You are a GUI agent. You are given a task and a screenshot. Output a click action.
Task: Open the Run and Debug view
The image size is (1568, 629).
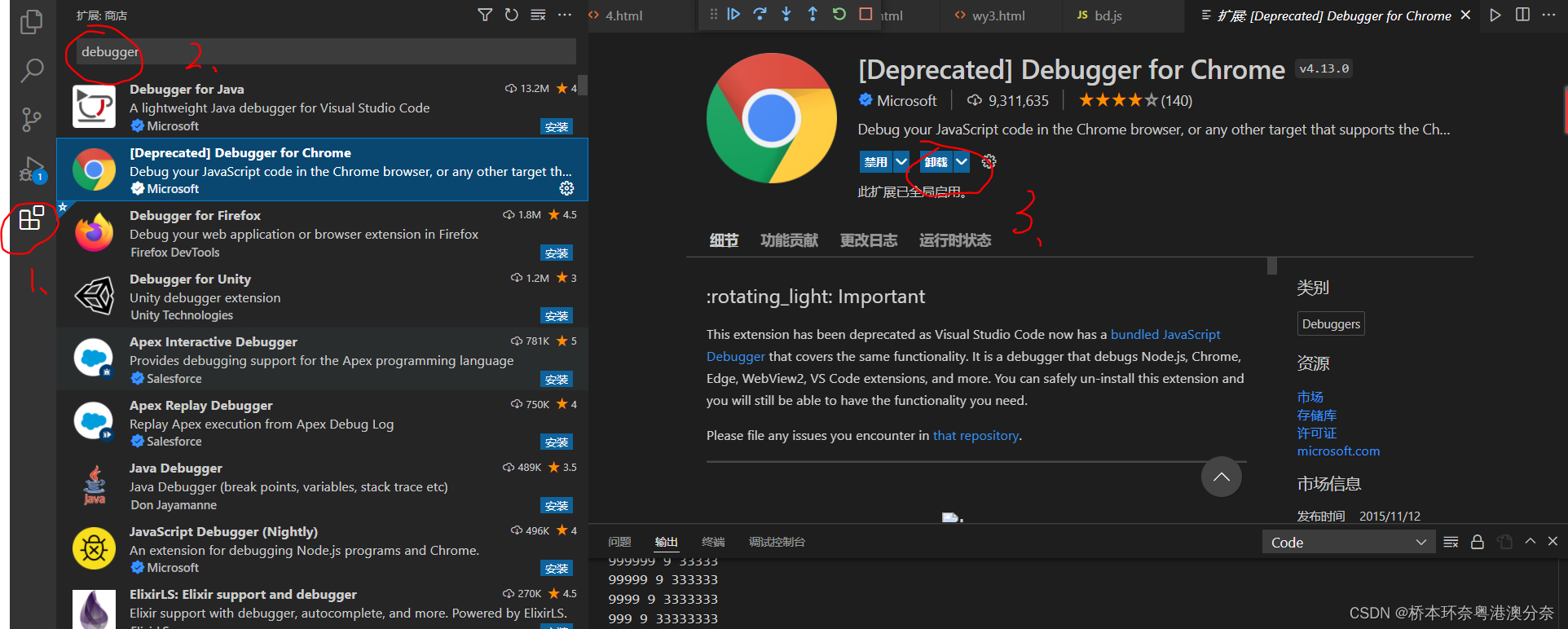point(32,169)
